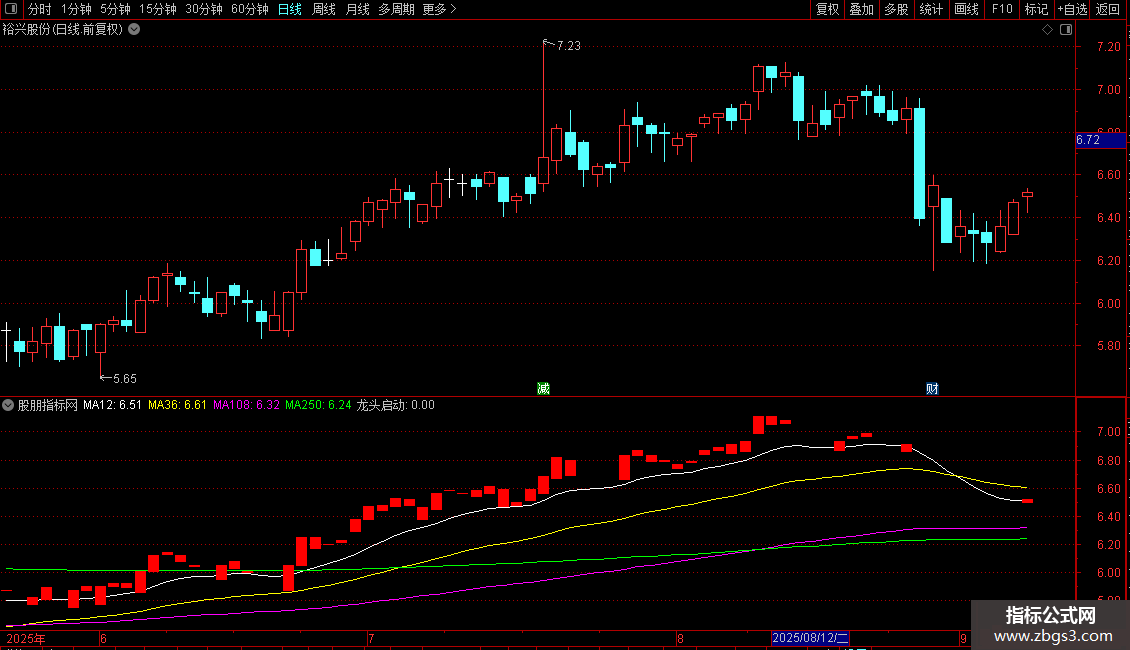Click the 7.23 high price label
This screenshot has height=650, width=1130.
coord(569,46)
